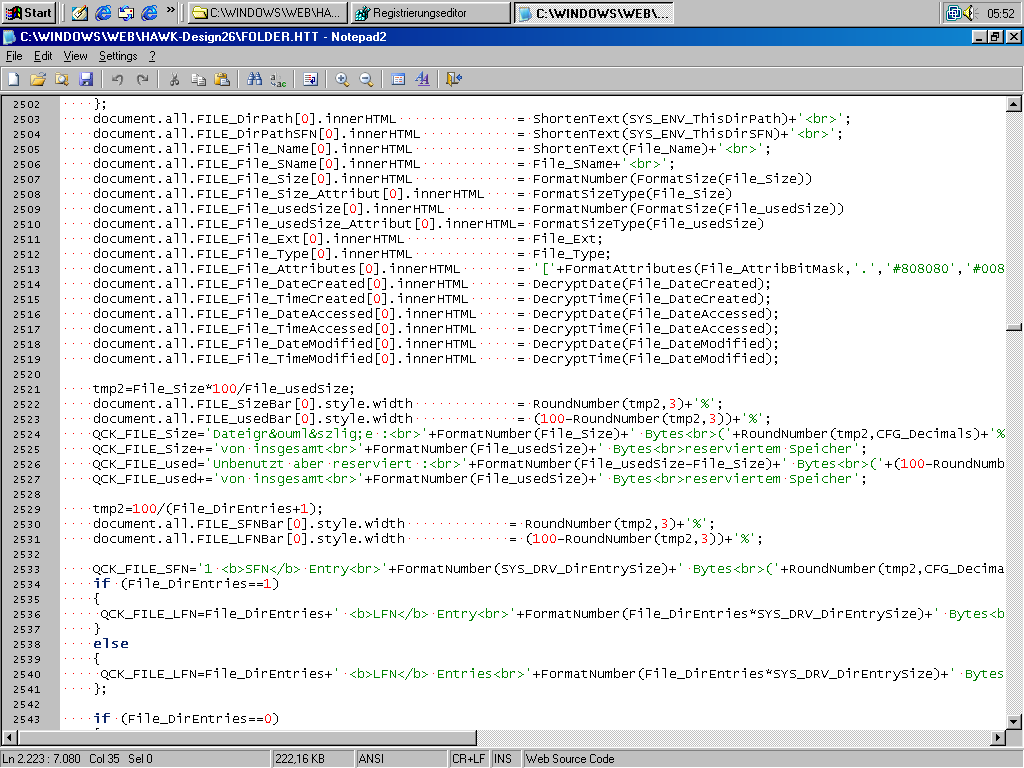Click the CR+LF line ending status field
1024x768 pixels.
pyautogui.click(x=469, y=759)
